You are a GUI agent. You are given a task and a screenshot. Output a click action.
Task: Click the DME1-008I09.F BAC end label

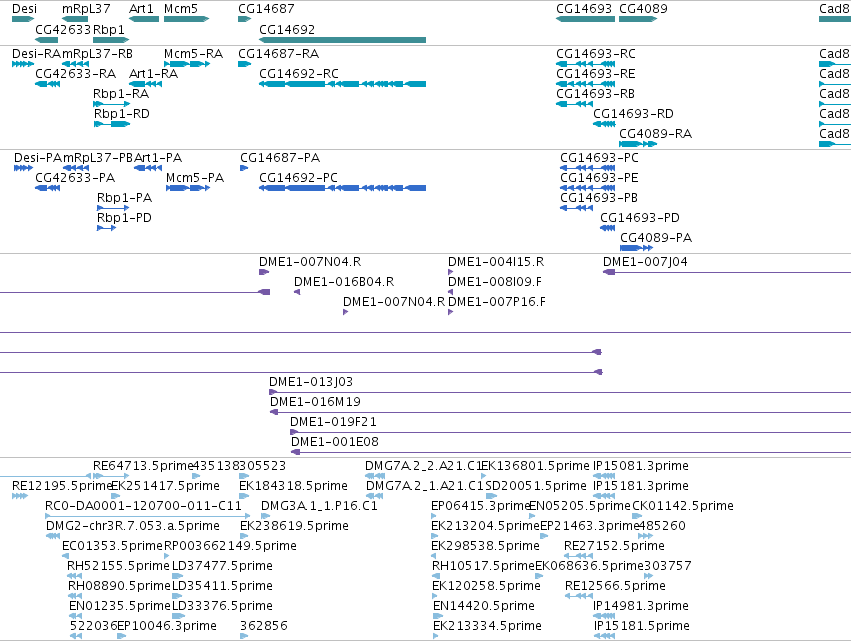pos(495,282)
